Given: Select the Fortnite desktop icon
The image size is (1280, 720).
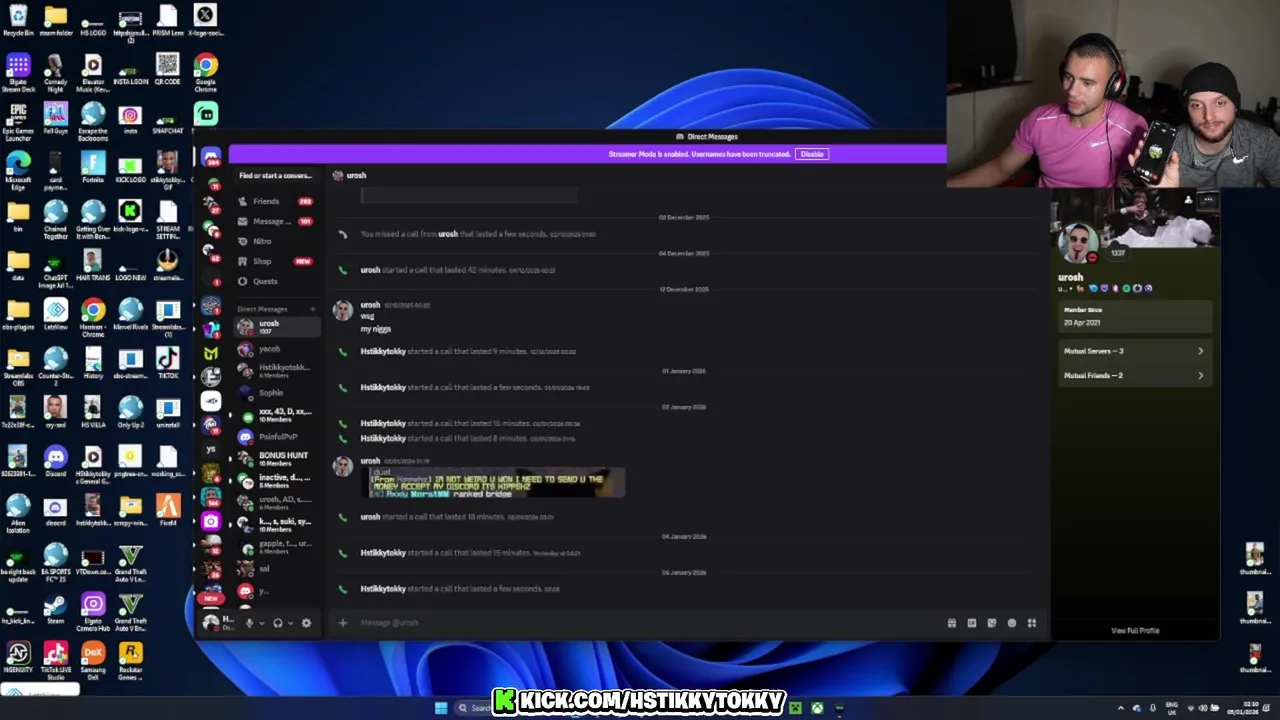Looking at the screenshot, I should pyautogui.click(x=93, y=167).
